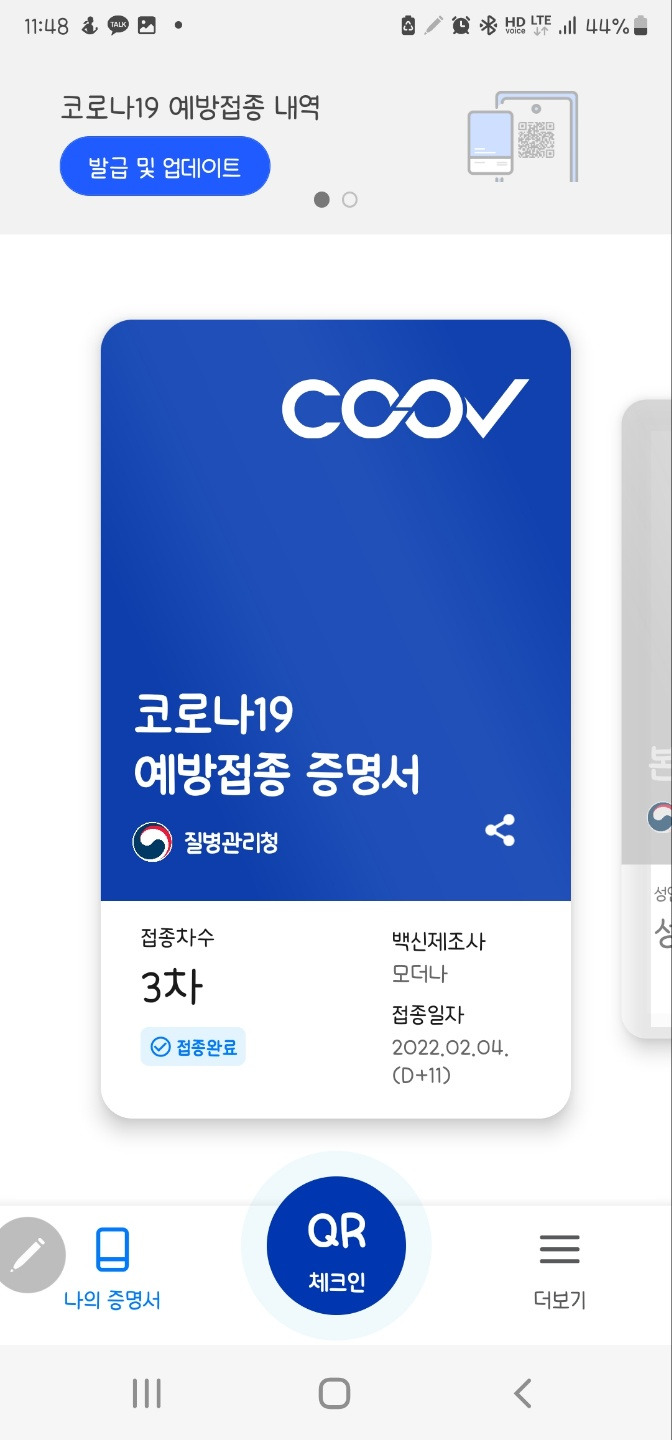Tap the 질병관리청 emblem icon
The height and width of the screenshot is (1440, 672).
152,842
